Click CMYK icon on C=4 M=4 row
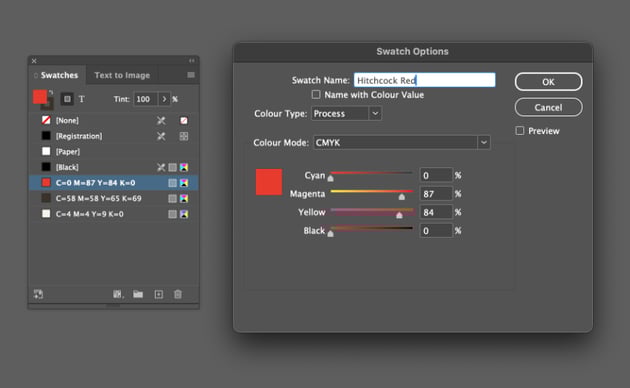 [x=184, y=214]
